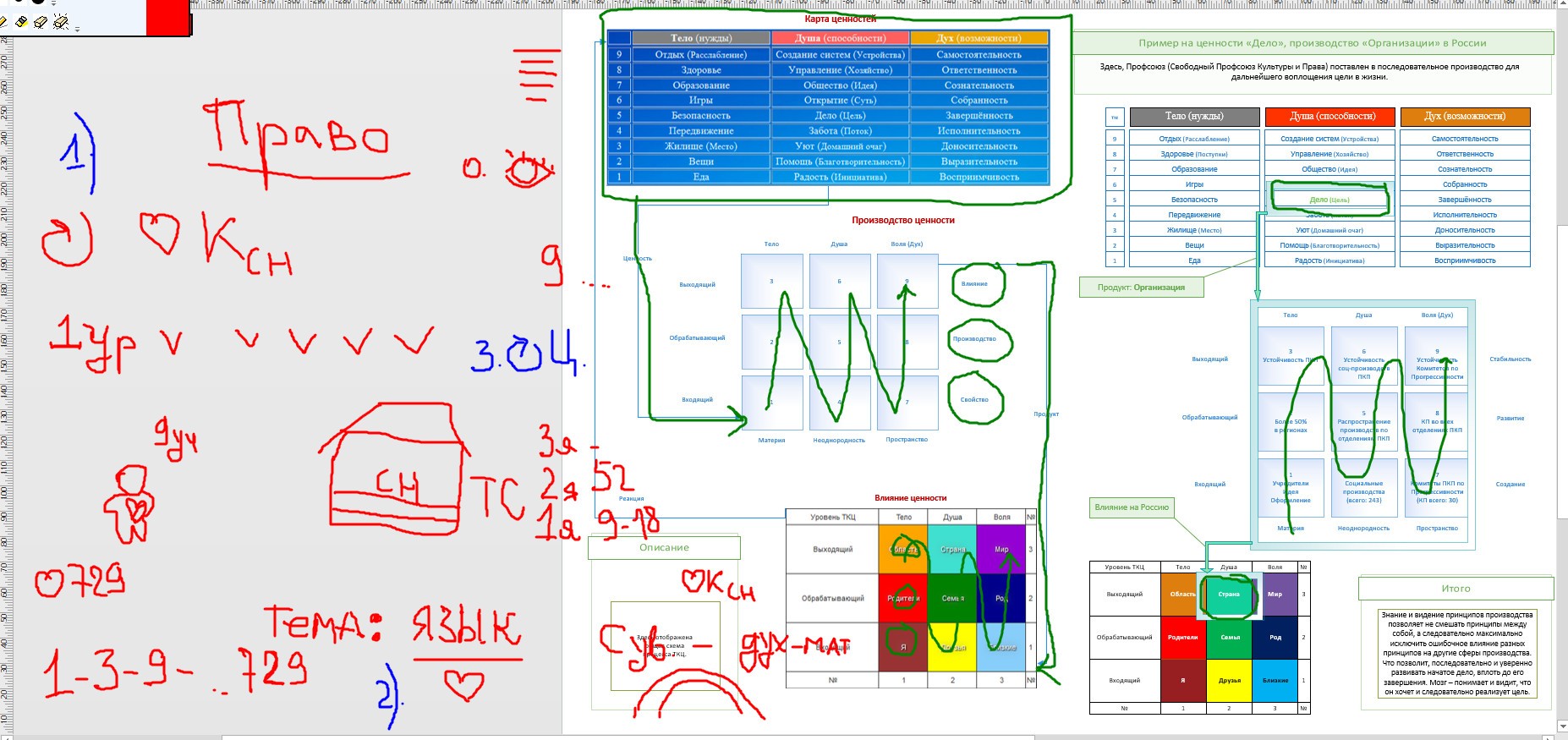Viewport: 1568px width, 740px height.
Task: Click the 'Продукт: Организация' label
Action: [1141, 288]
